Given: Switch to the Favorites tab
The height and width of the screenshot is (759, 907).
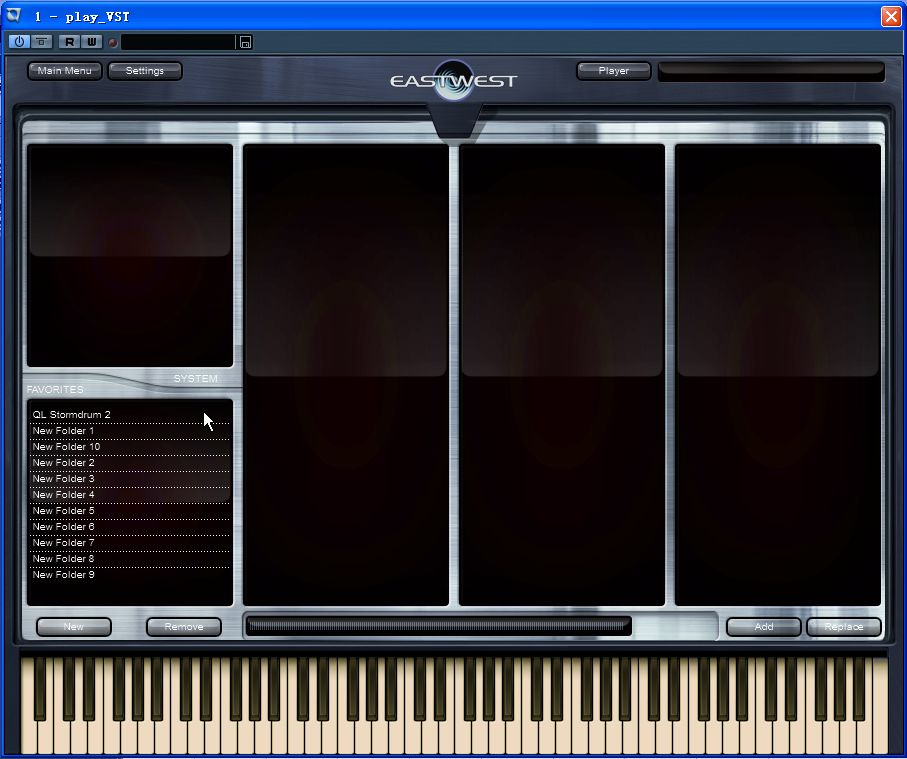Looking at the screenshot, I should [x=55, y=389].
